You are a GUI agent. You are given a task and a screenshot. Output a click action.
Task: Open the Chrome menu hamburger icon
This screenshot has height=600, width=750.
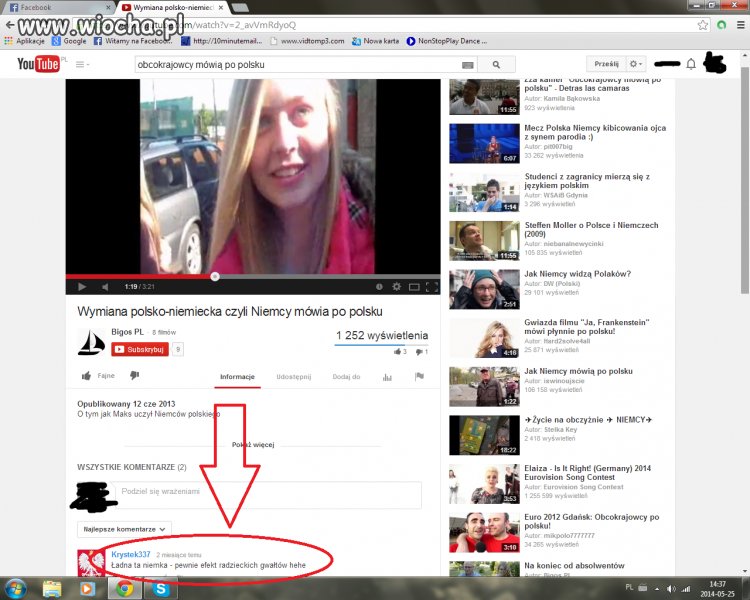tap(740, 25)
